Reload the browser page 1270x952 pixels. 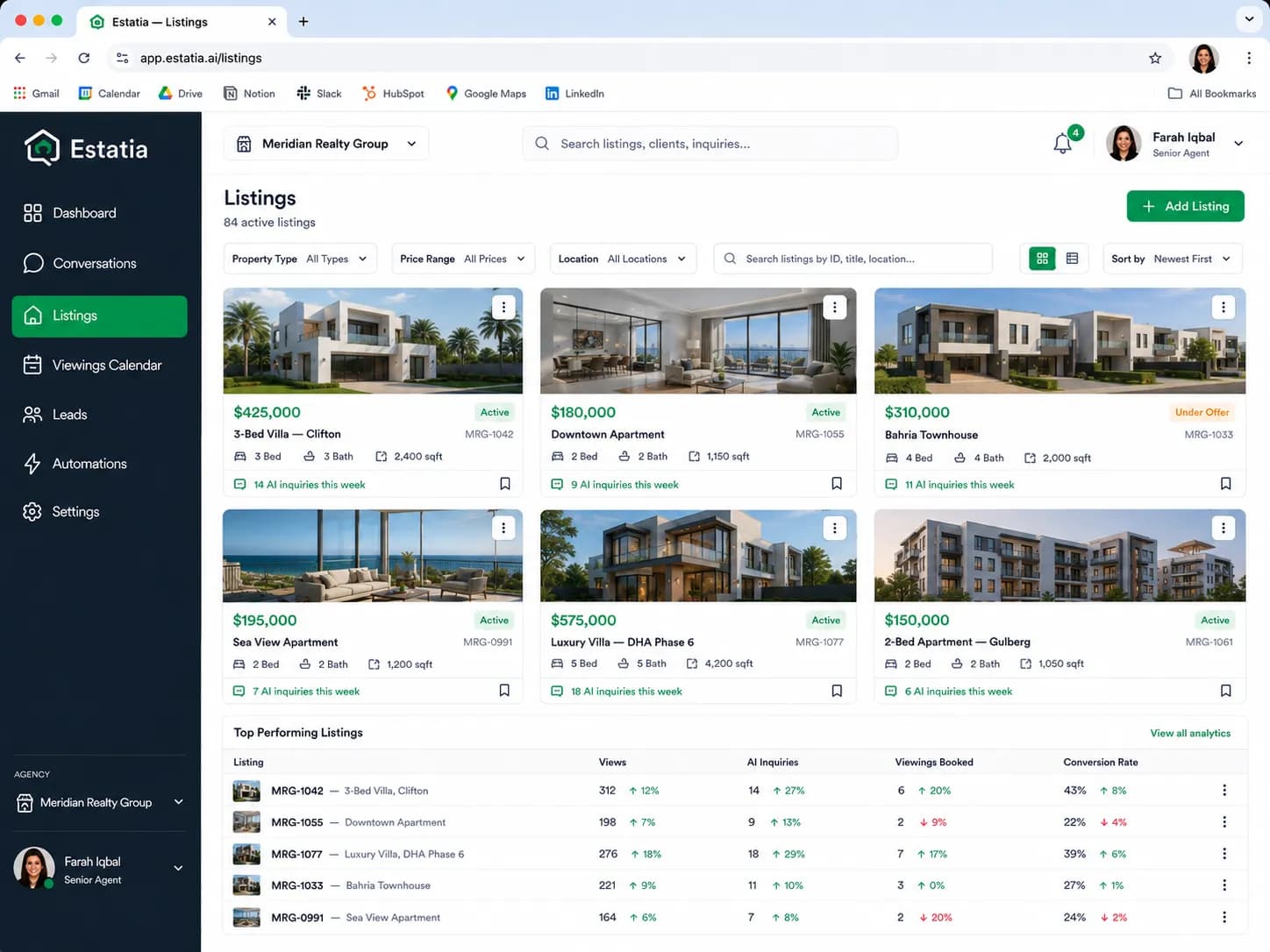84,58
